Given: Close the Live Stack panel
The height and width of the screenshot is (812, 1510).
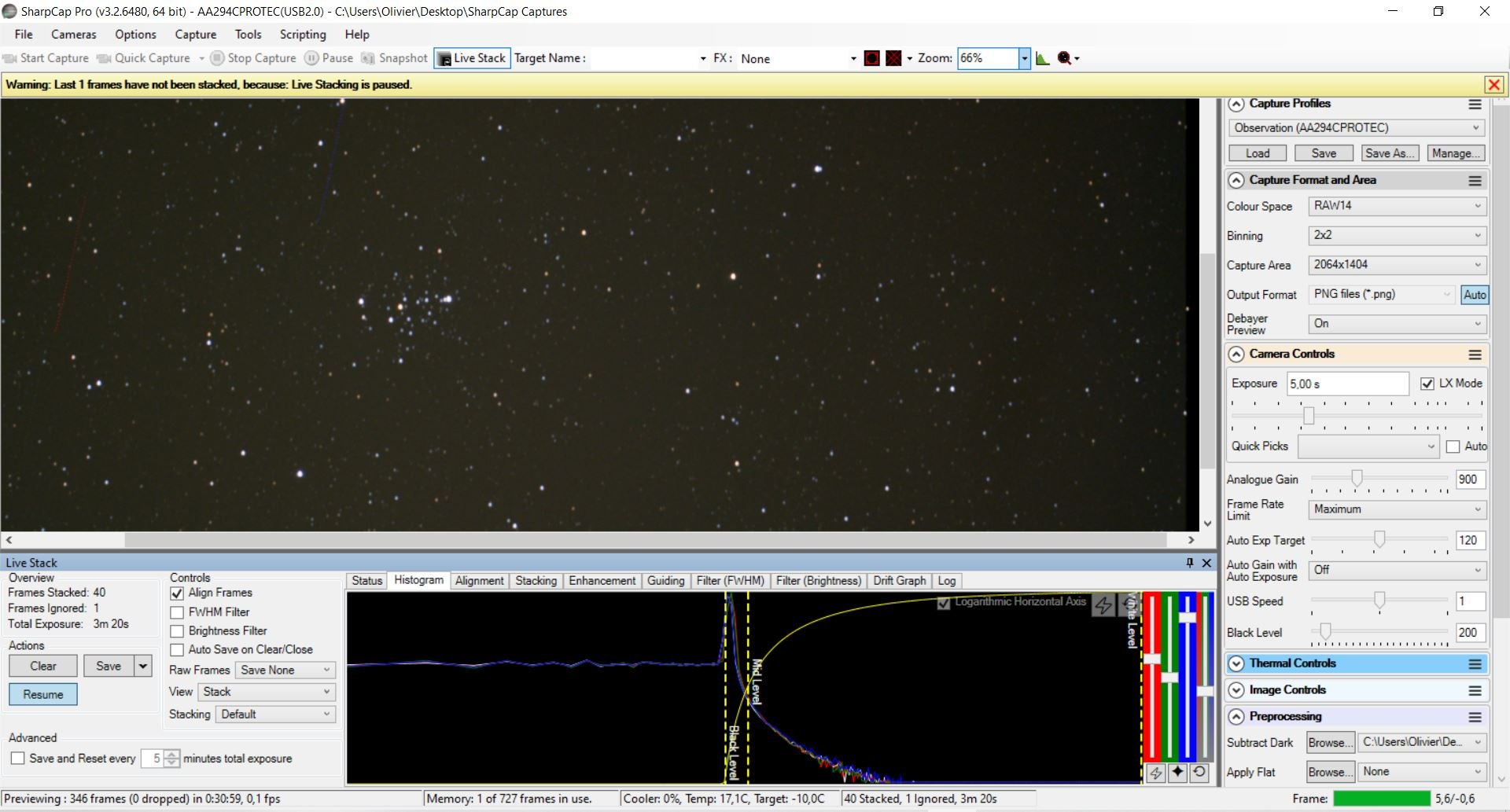Looking at the screenshot, I should [1206, 563].
